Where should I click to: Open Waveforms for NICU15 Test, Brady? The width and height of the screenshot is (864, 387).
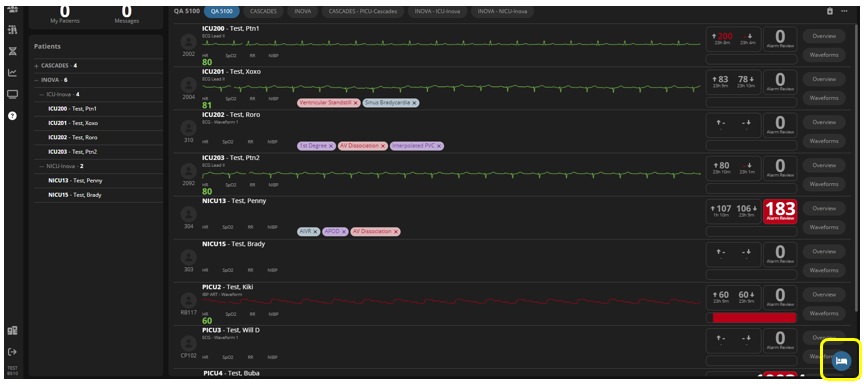click(824, 270)
